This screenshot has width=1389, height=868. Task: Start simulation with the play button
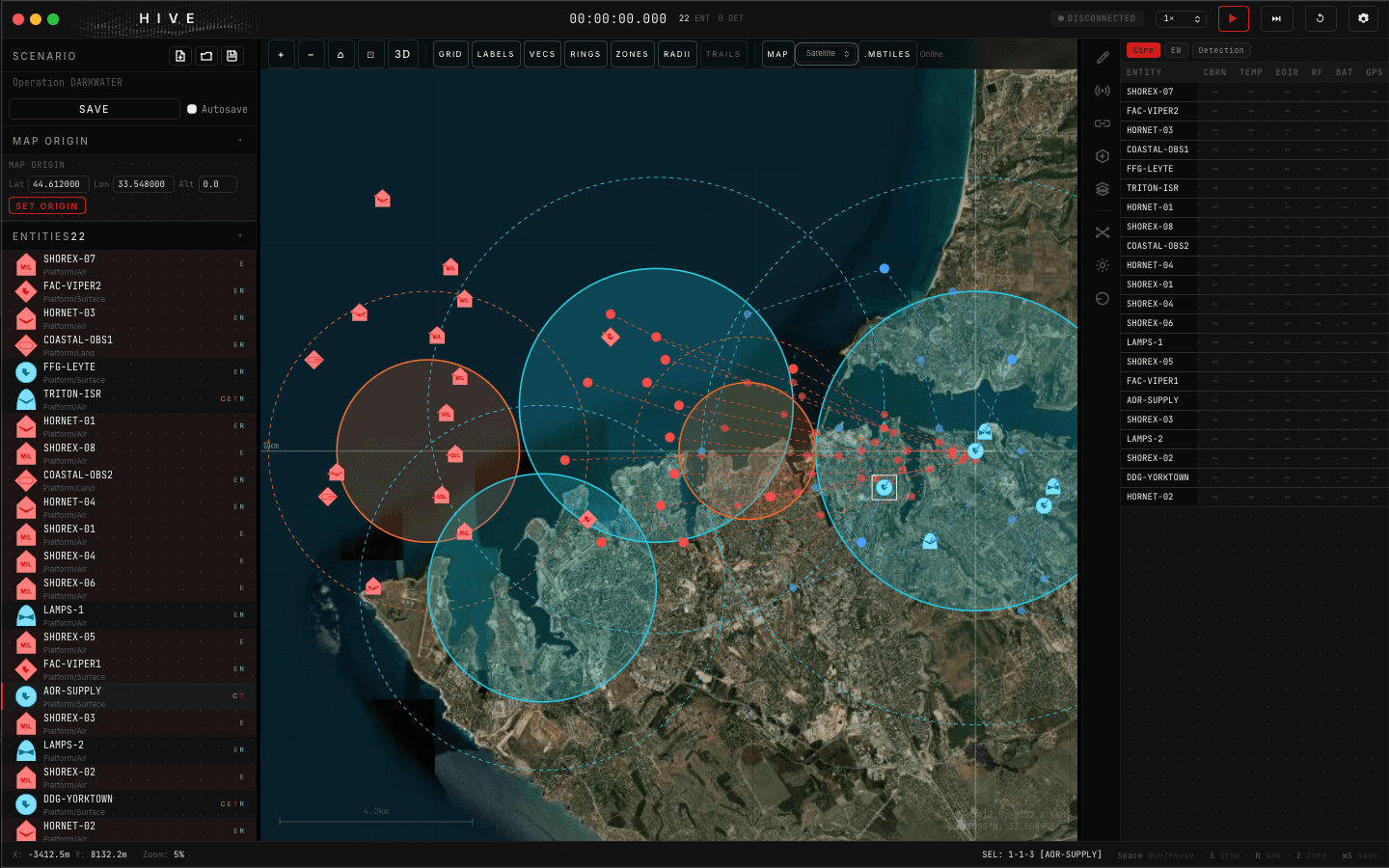pyautogui.click(x=1233, y=18)
